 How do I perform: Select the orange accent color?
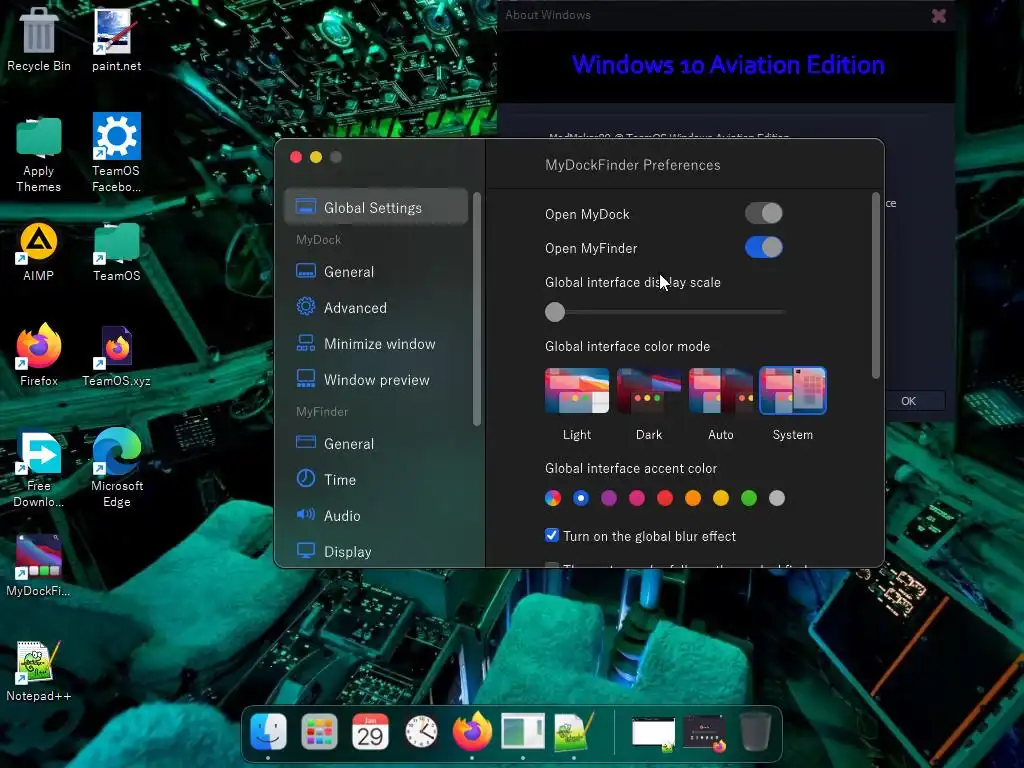tap(693, 498)
